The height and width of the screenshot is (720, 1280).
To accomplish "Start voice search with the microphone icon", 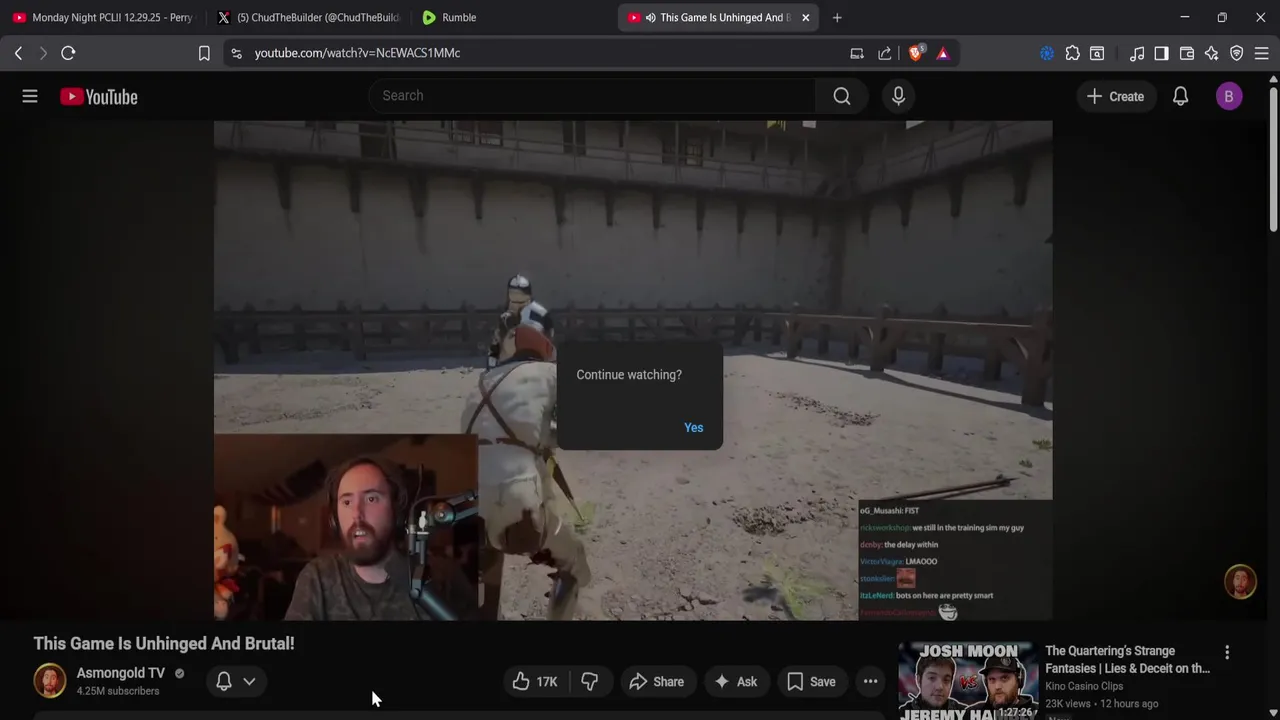I will (898, 96).
